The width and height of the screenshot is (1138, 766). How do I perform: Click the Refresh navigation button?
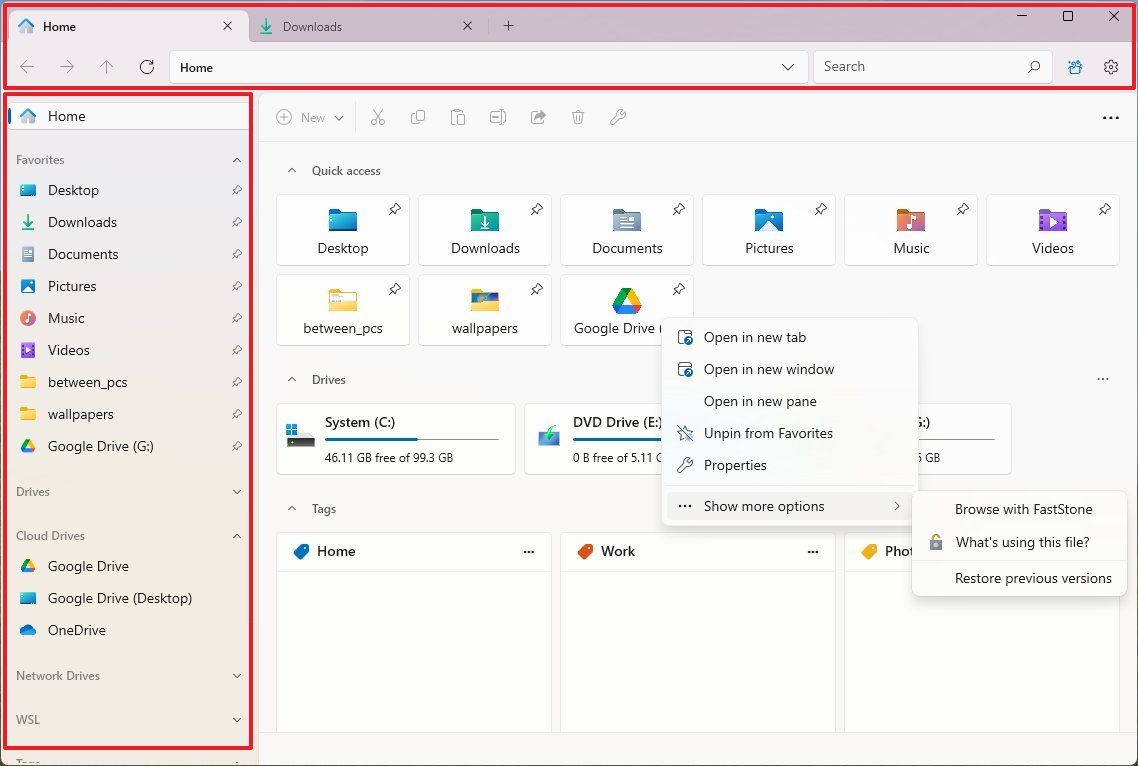pos(146,67)
